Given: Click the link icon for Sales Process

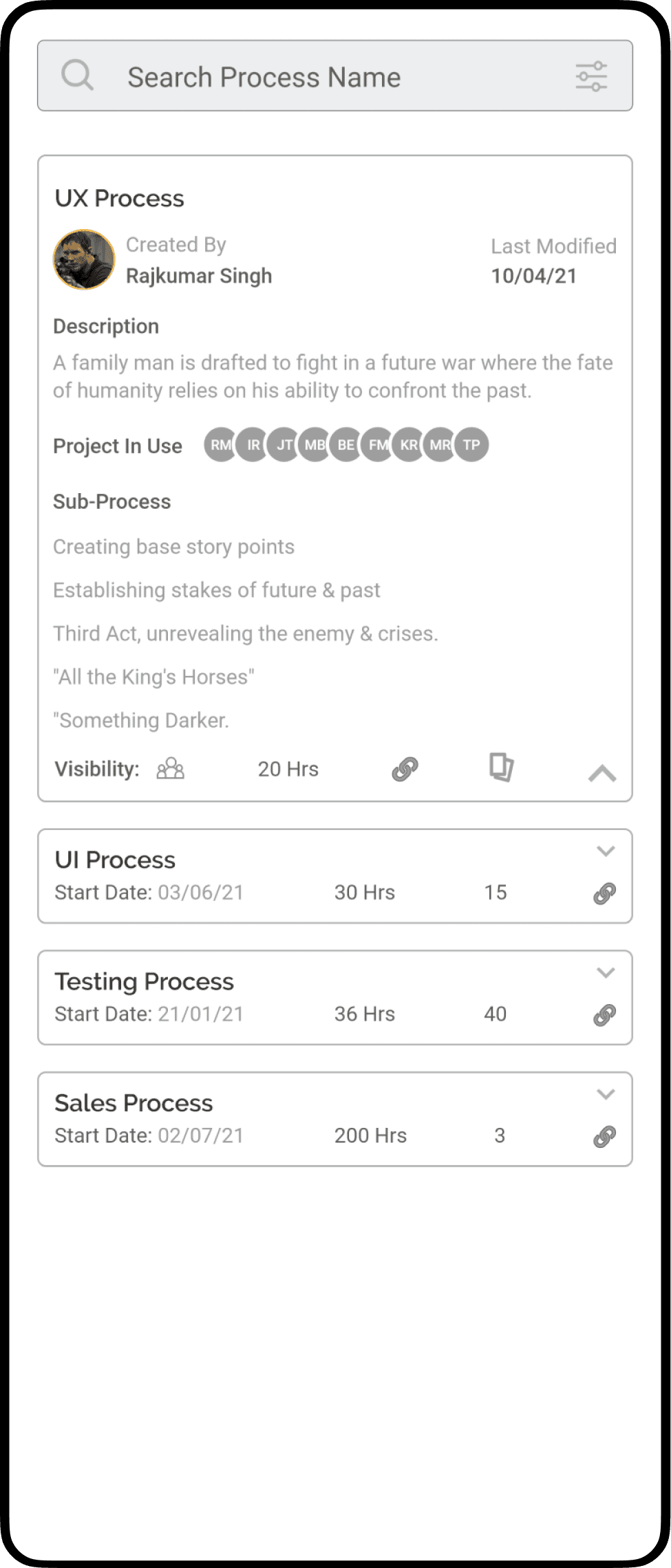Looking at the screenshot, I should point(604,1137).
